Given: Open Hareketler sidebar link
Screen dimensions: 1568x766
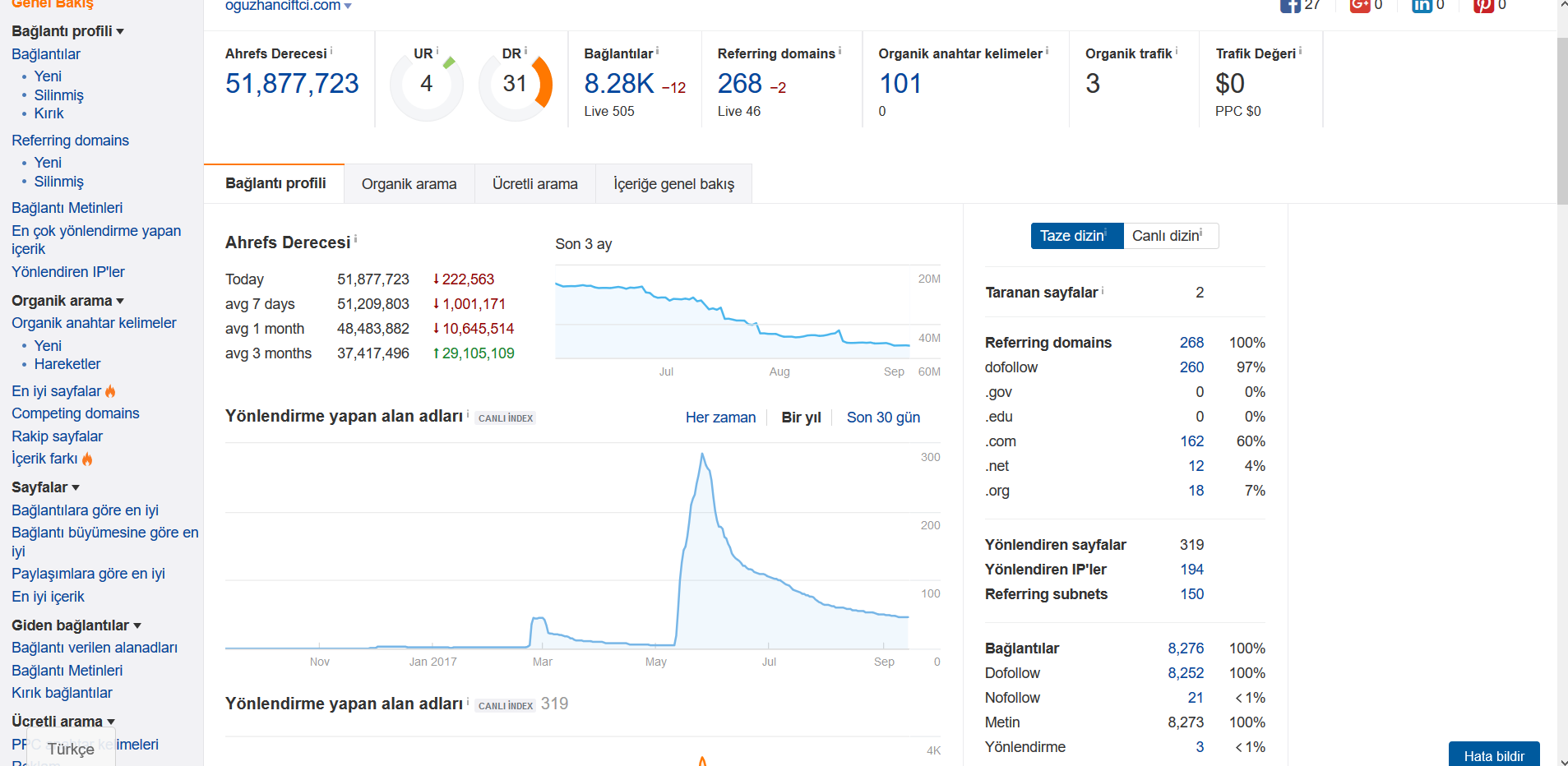Looking at the screenshot, I should [67, 364].
